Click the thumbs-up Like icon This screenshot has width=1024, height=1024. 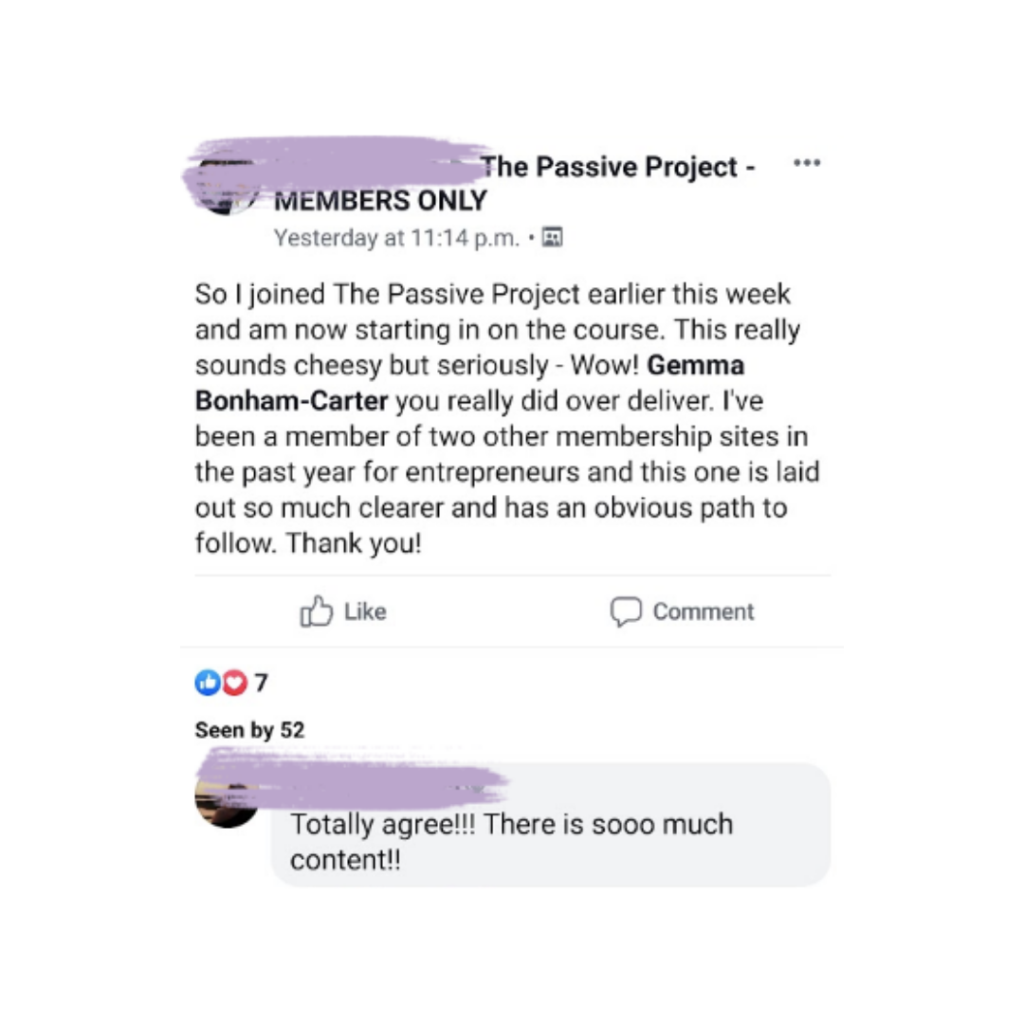coord(316,611)
